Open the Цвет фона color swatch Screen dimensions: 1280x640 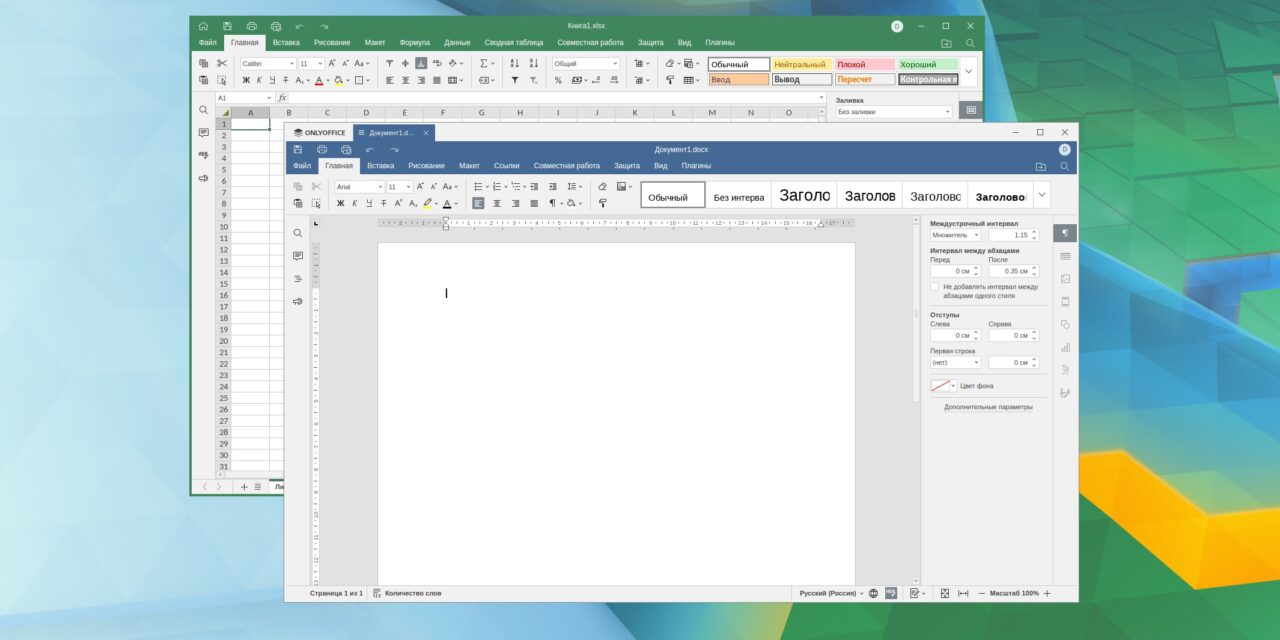click(x=941, y=385)
